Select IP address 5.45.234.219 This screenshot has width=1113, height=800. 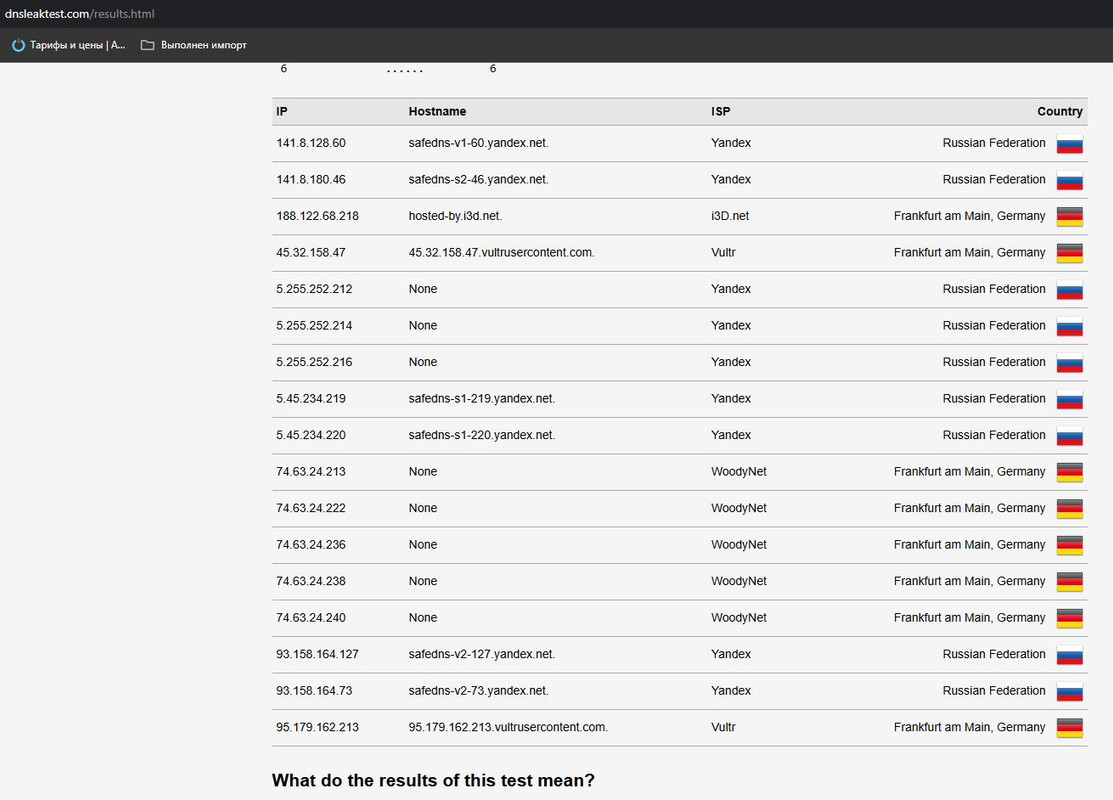311,399
